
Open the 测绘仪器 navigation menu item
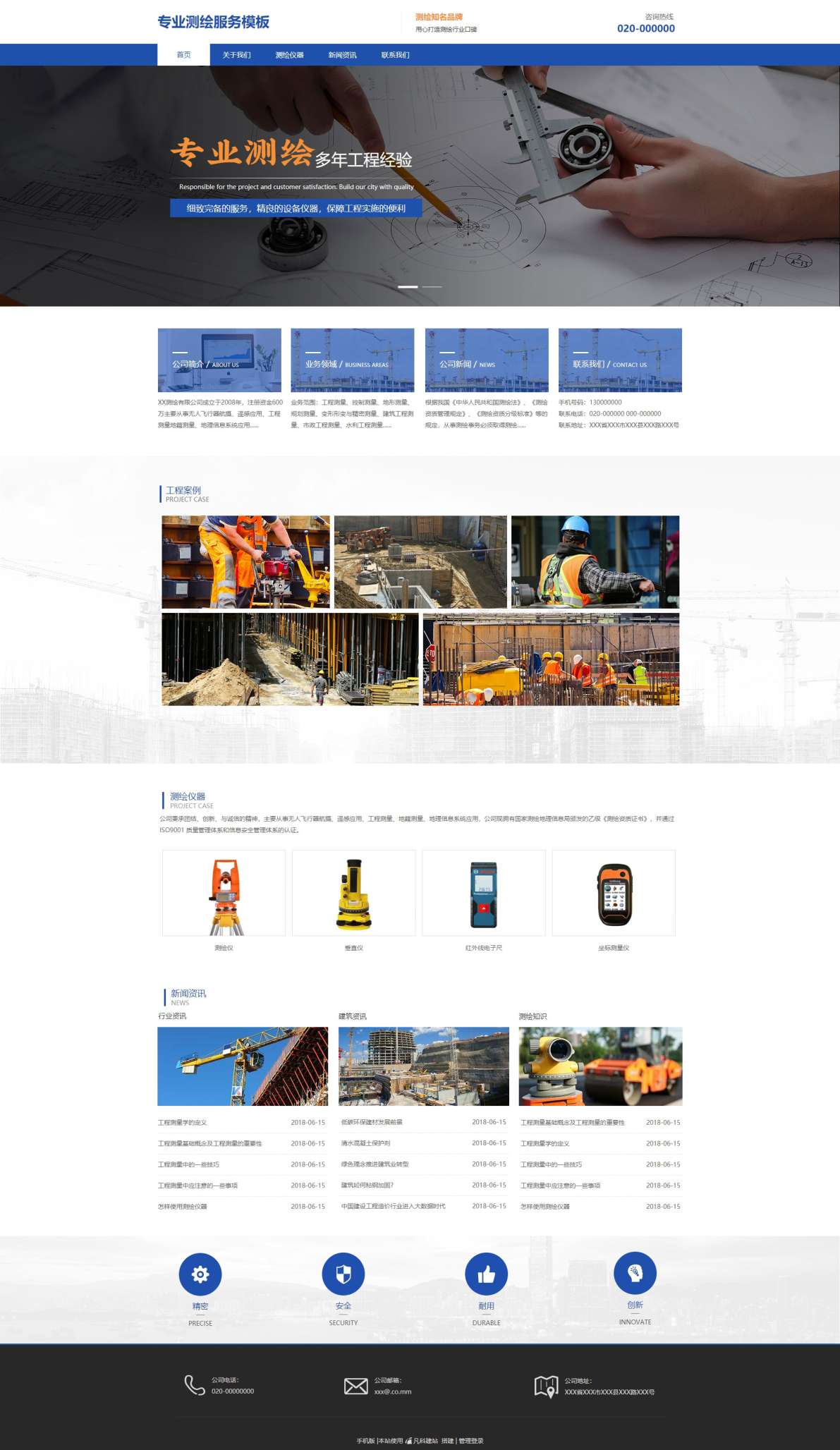coord(289,55)
